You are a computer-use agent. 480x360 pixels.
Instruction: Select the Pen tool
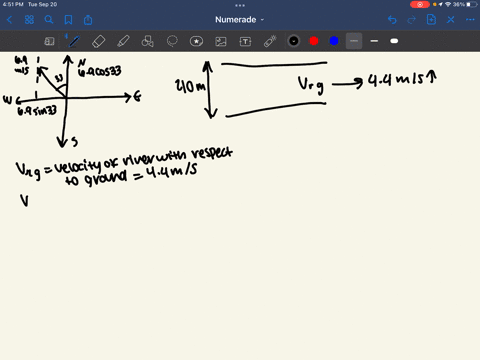(74, 41)
